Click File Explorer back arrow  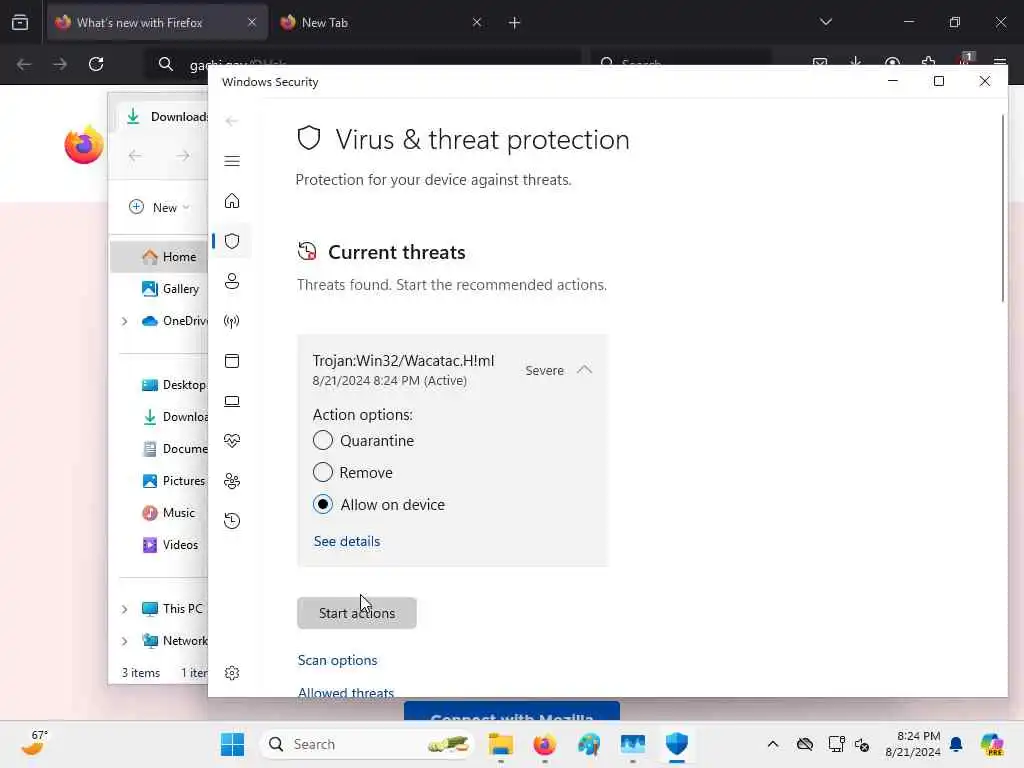coord(135,155)
